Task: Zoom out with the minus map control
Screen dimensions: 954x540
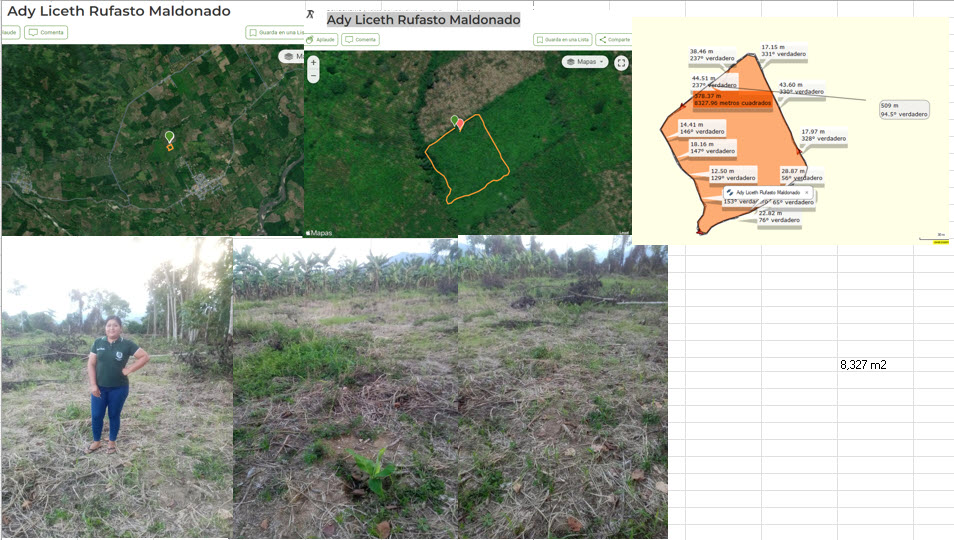Action: [x=313, y=75]
